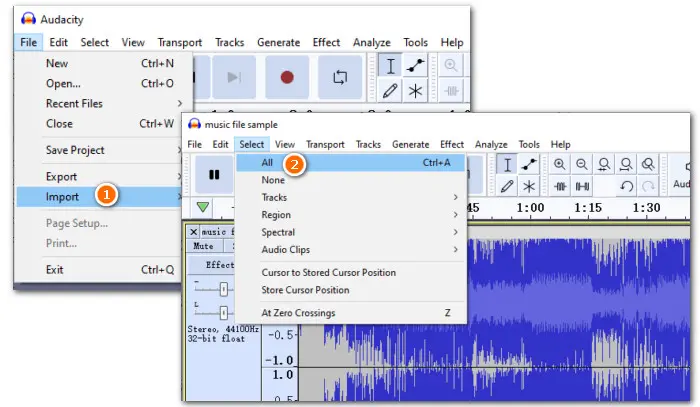Screen dimensions: 700x407
Task: Click the Audacity logo in the back window title
Action: pos(28,19)
